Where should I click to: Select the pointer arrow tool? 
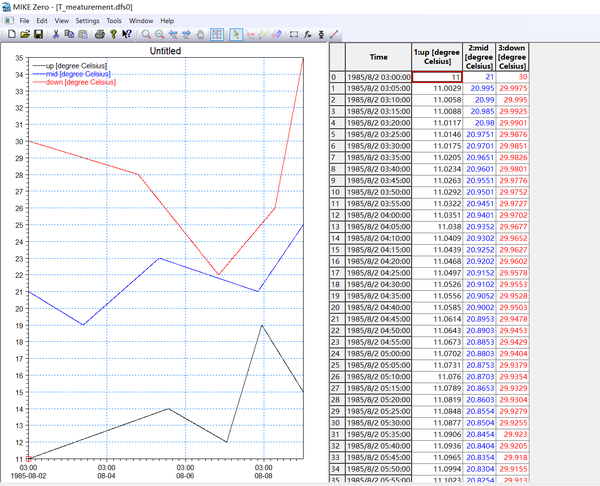(235, 34)
